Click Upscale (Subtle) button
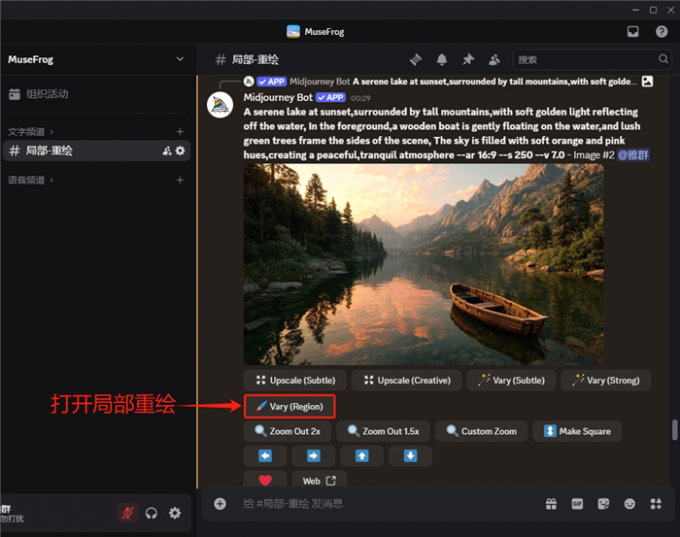 [x=295, y=380]
